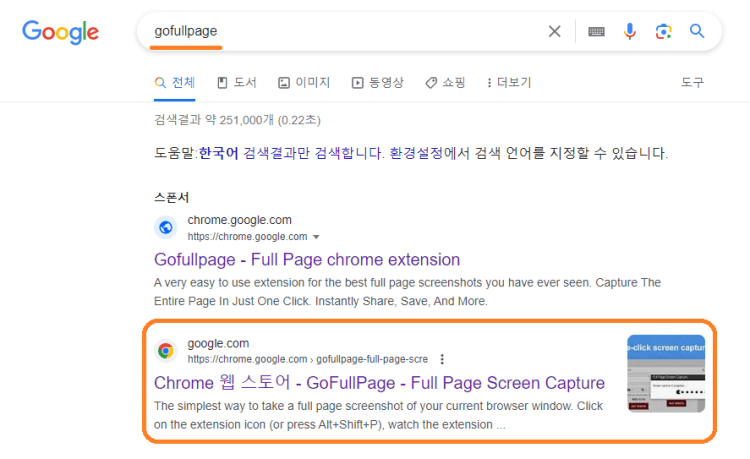Switch to the 동영상 tab
Viewport: 750px width, 459px height.
pyautogui.click(x=378, y=83)
